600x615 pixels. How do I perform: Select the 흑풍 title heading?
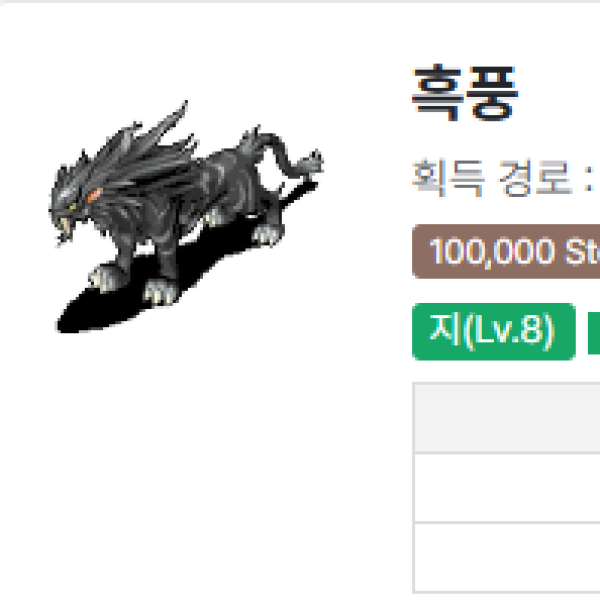[x=465, y=93]
